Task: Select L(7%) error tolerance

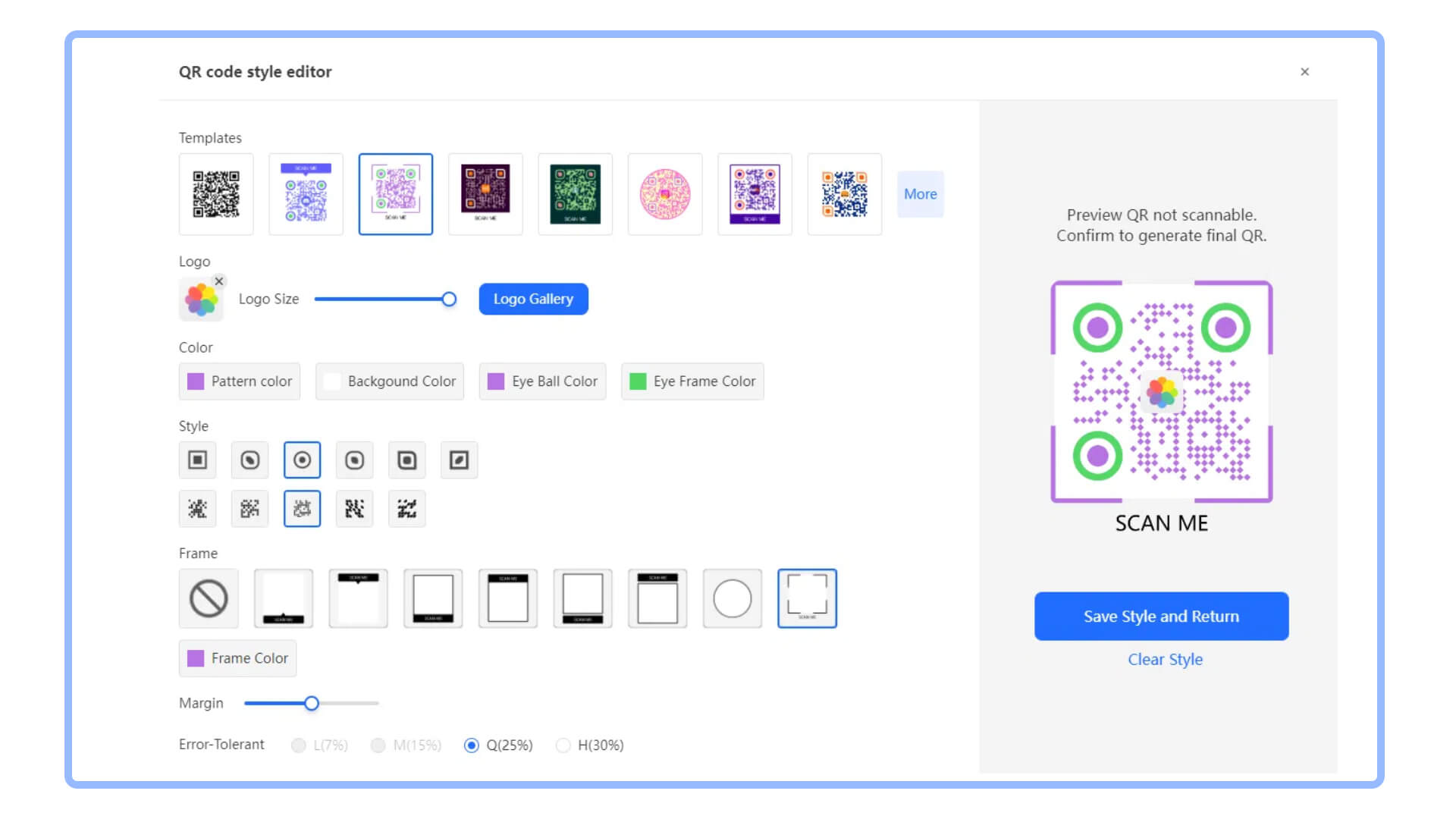Action: coord(319,745)
